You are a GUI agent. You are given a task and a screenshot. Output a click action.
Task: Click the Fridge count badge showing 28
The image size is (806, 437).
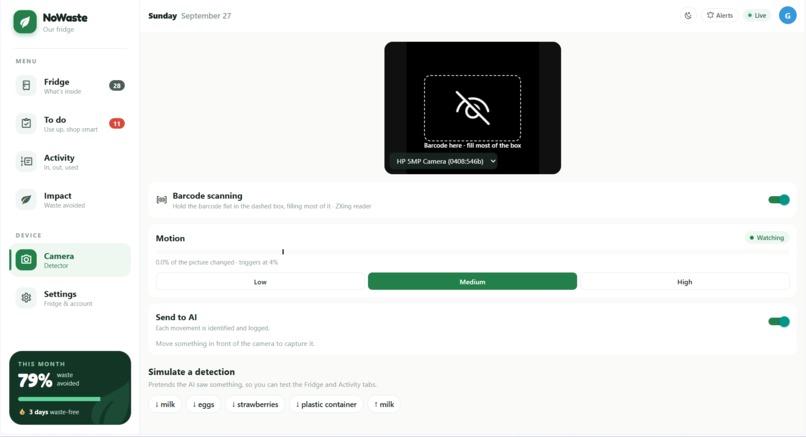pyautogui.click(x=117, y=85)
